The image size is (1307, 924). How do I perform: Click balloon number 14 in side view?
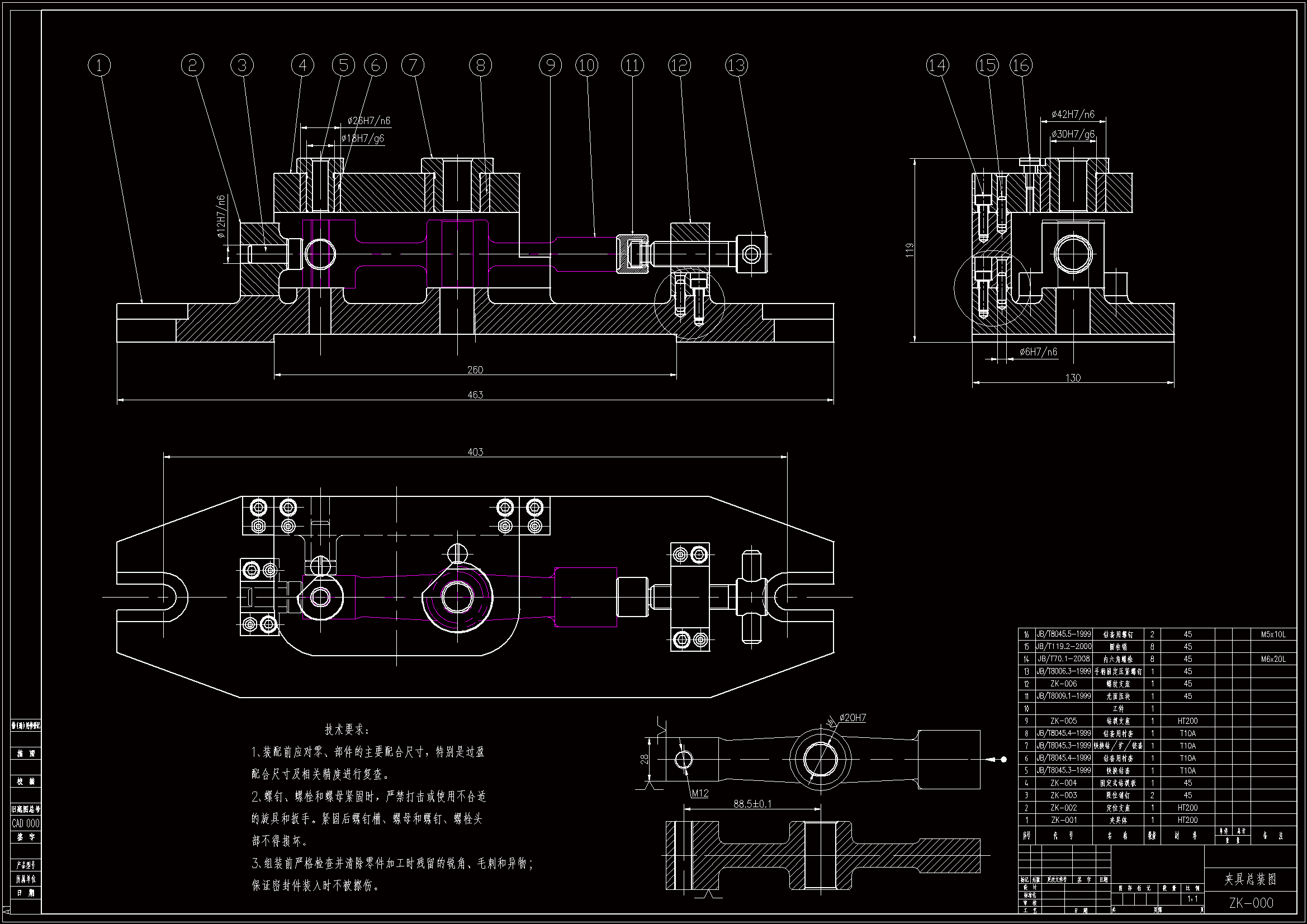(x=937, y=65)
